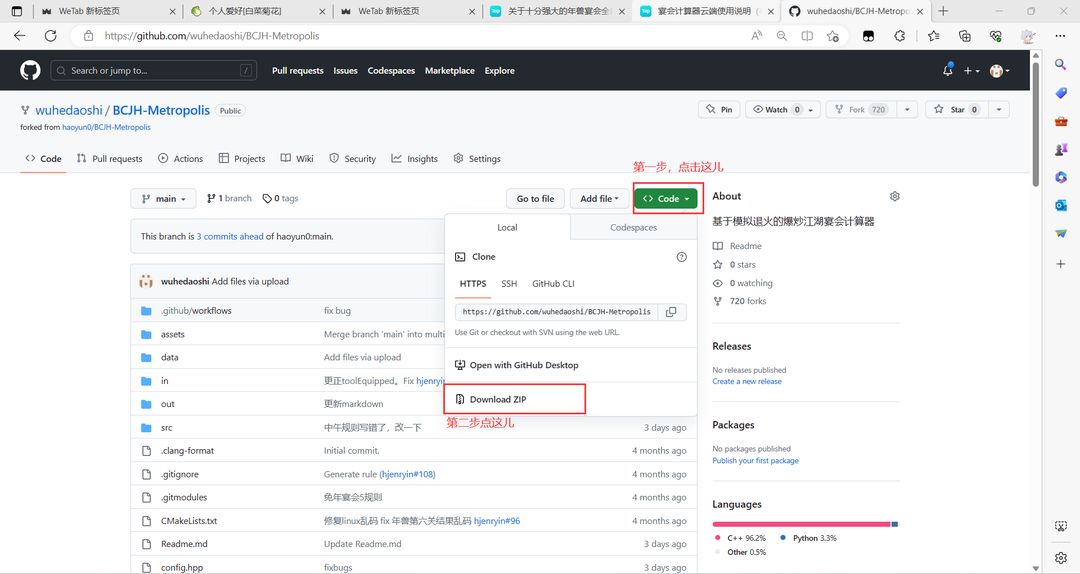
Task: Select SSH clone method
Action: [509, 284]
